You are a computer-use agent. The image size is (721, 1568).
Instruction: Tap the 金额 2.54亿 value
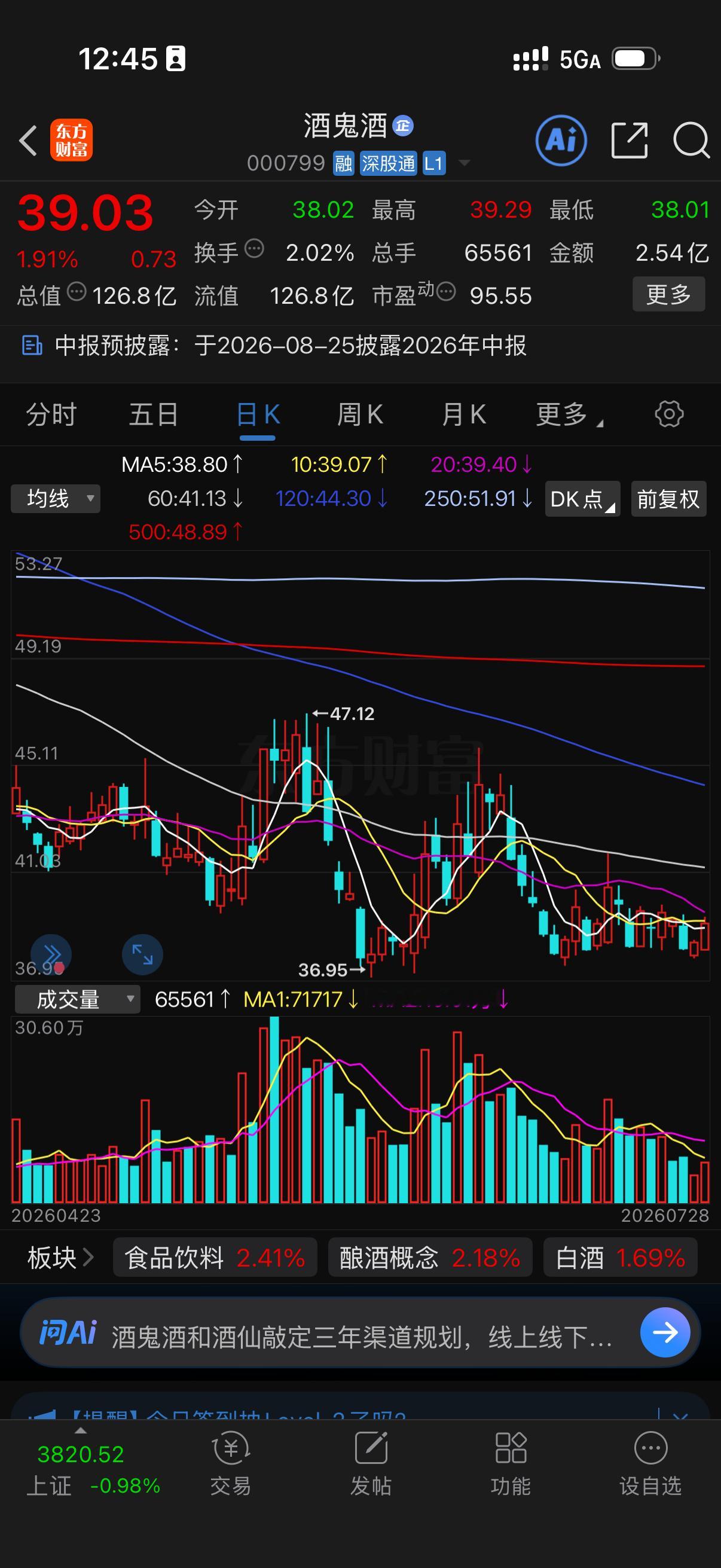click(x=672, y=252)
